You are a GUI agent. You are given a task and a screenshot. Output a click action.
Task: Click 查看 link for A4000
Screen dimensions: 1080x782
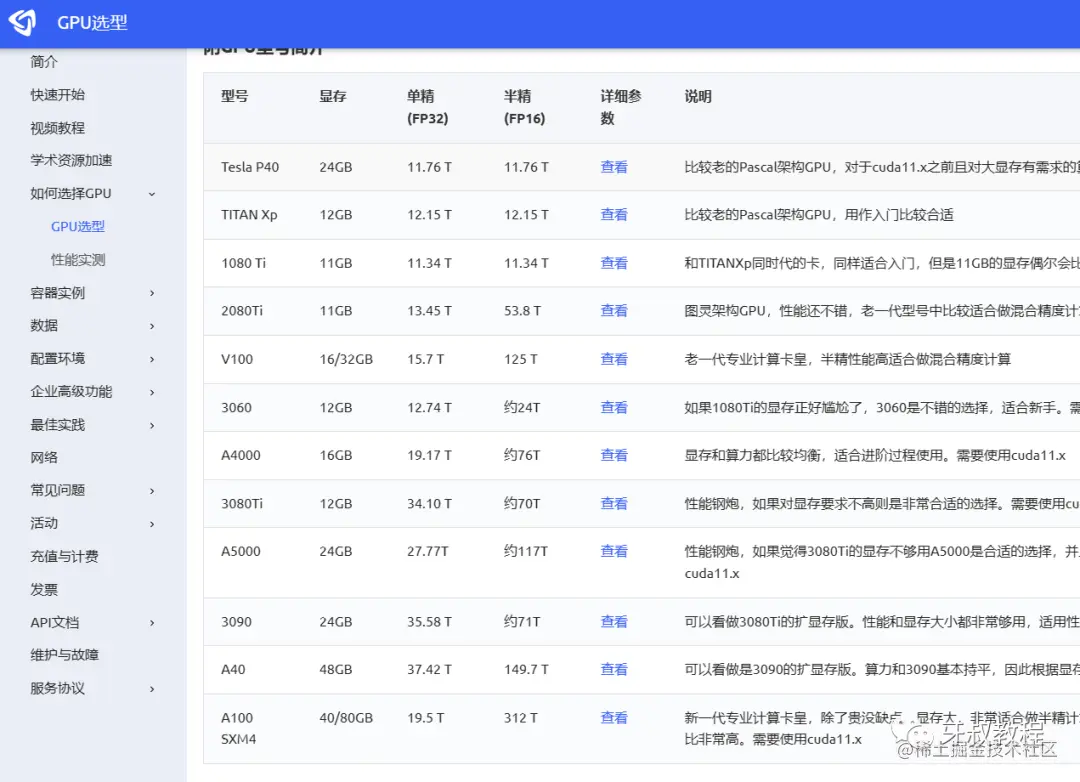point(614,455)
